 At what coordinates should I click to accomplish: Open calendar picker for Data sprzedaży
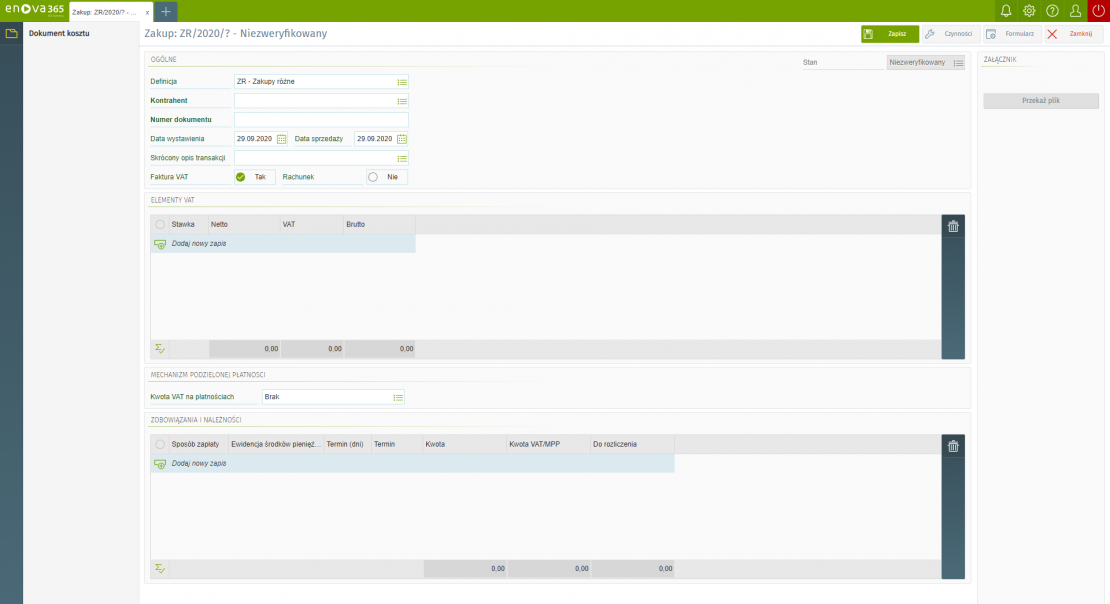(402, 139)
